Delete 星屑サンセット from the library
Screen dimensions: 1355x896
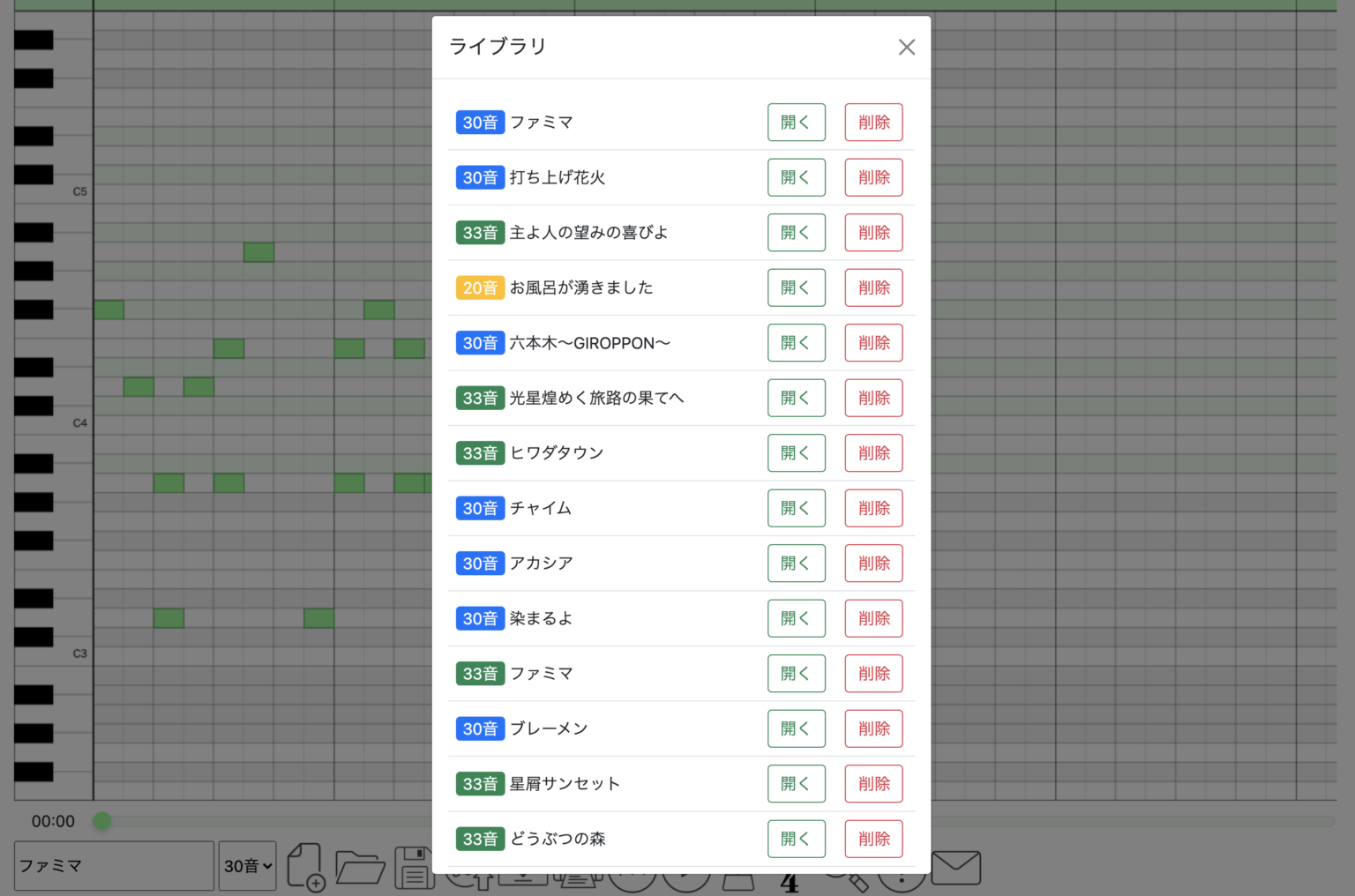tap(873, 784)
